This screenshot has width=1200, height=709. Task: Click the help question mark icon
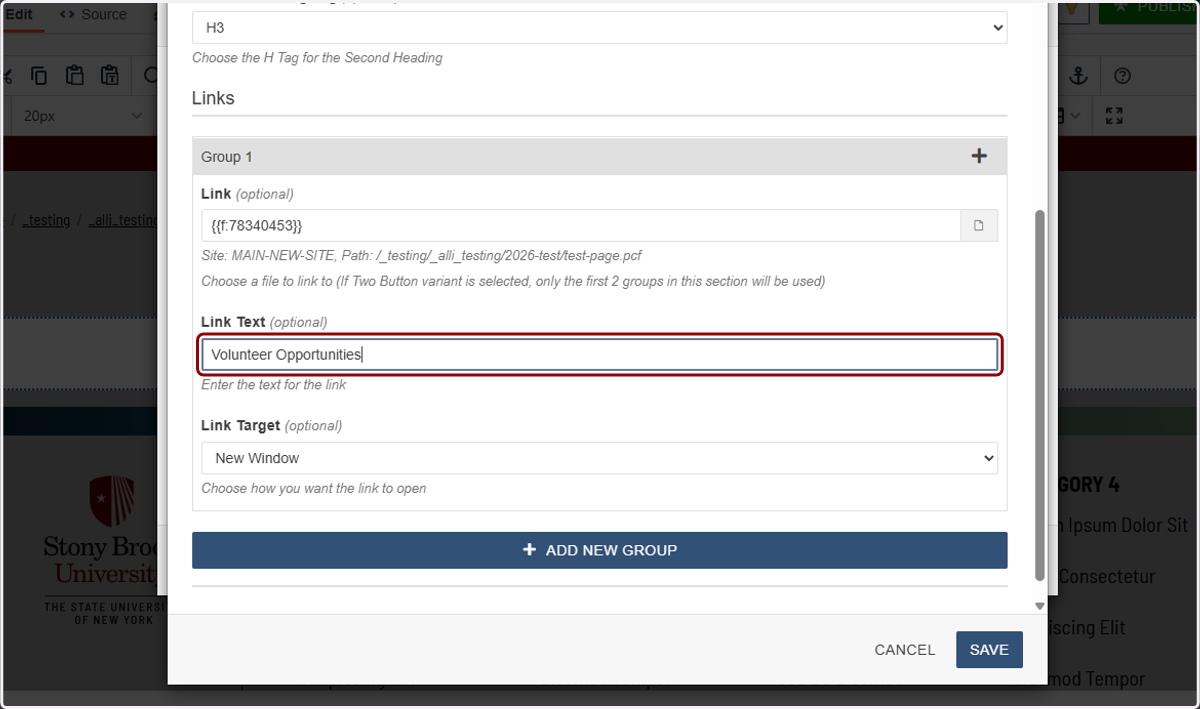coord(1122,76)
